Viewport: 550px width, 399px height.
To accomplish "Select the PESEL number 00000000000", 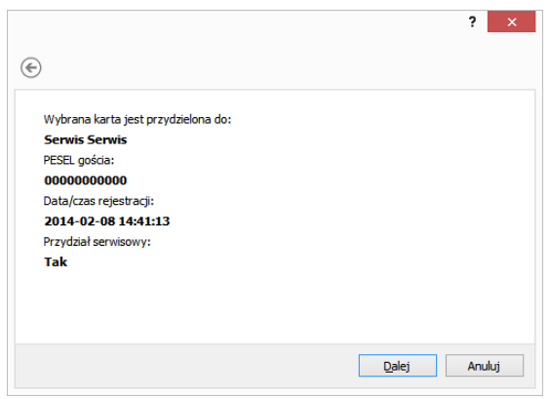I will (85, 180).
